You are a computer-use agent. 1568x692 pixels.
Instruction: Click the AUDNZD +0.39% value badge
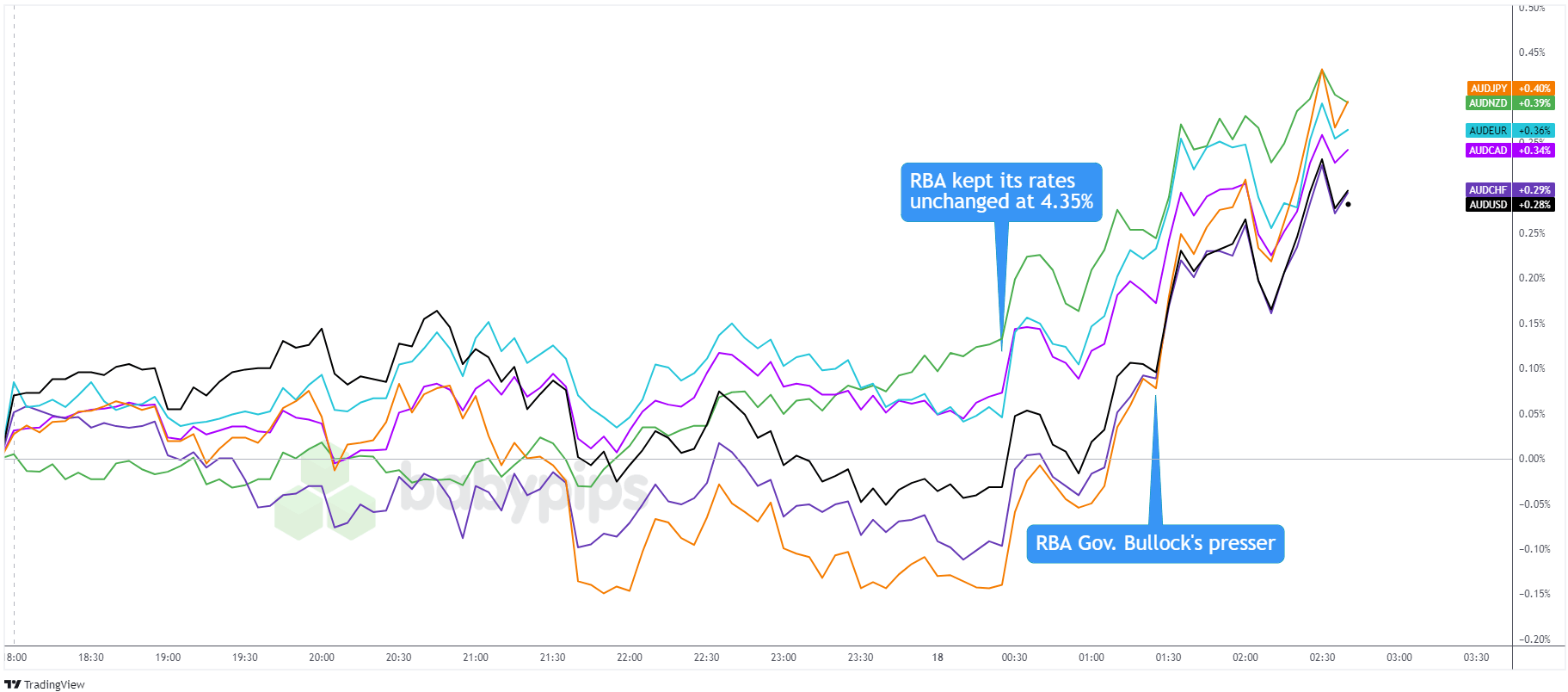1534,103
